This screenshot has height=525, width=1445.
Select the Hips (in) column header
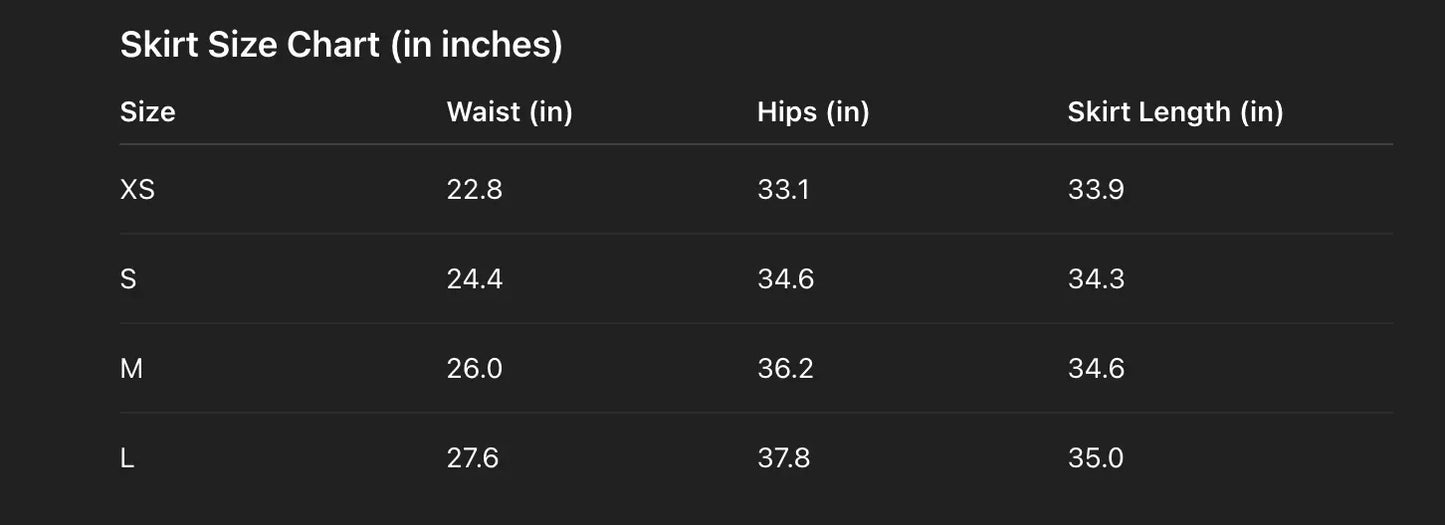[813, 111]
